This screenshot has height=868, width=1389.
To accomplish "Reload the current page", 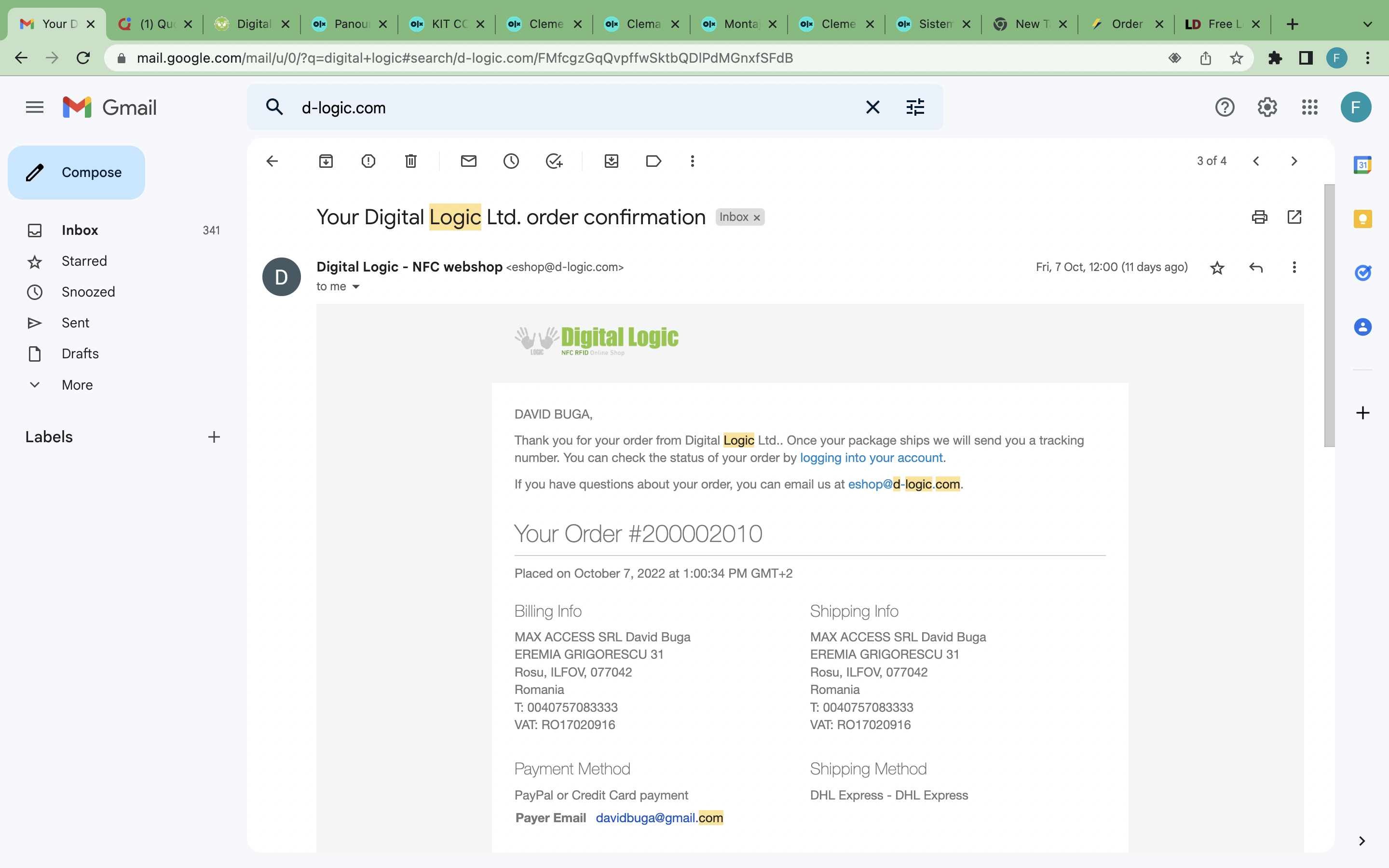I will click(83, 58).
